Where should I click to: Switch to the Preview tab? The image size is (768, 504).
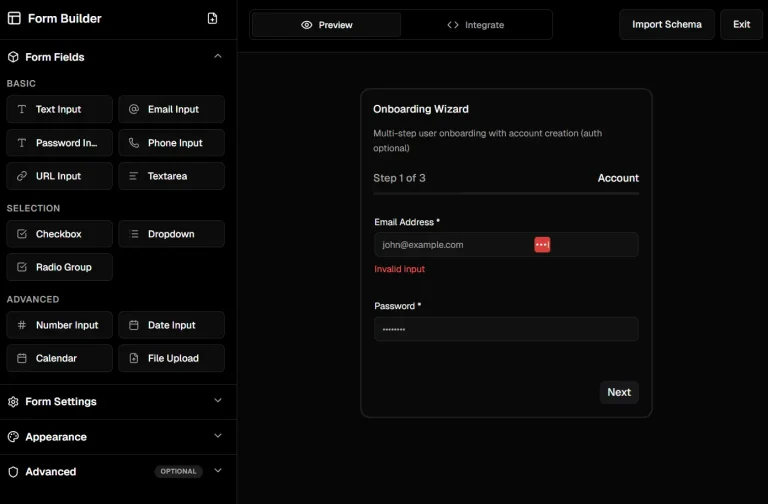[327, 25]
